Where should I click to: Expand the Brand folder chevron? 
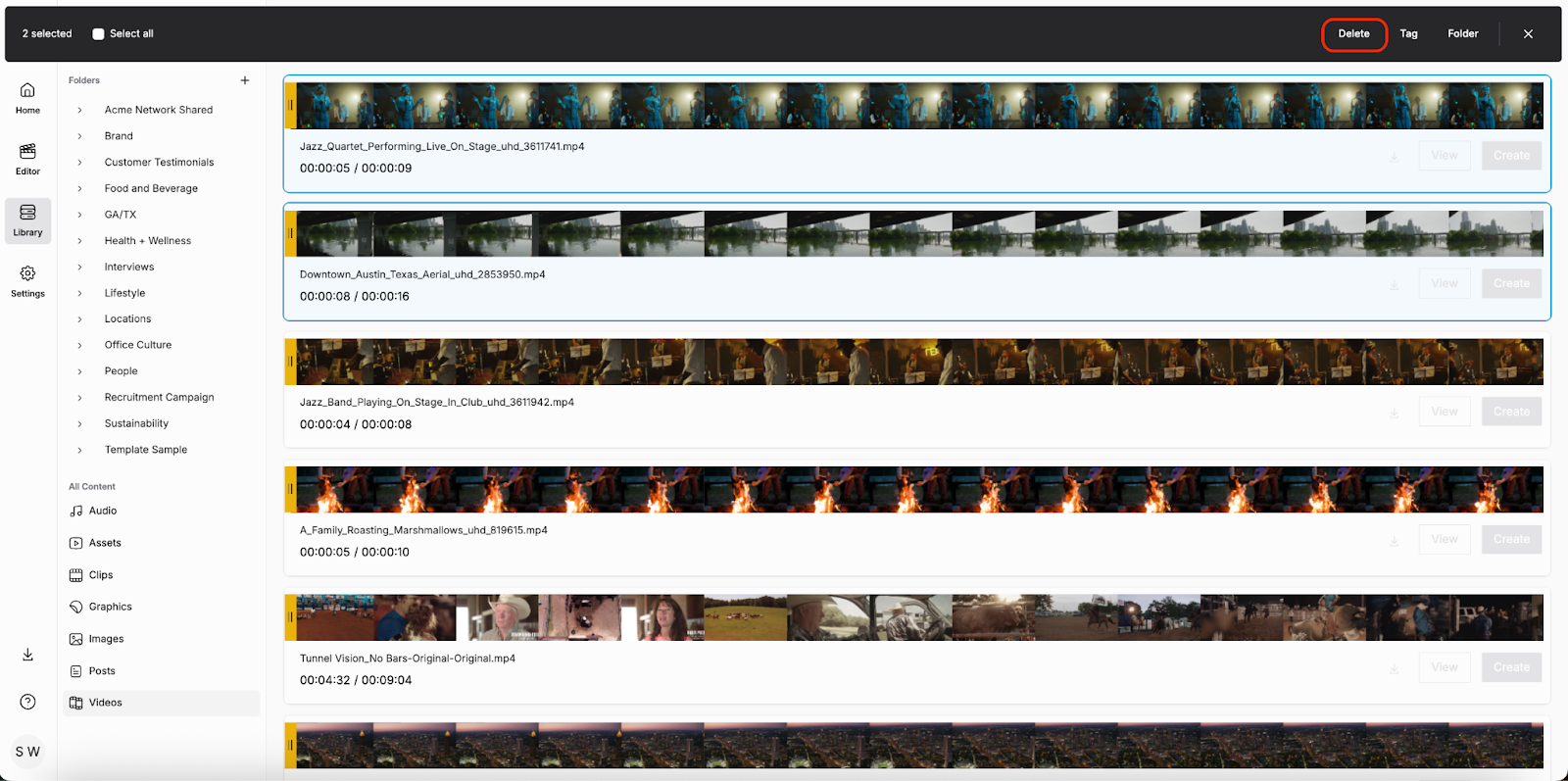pos(80,136)
